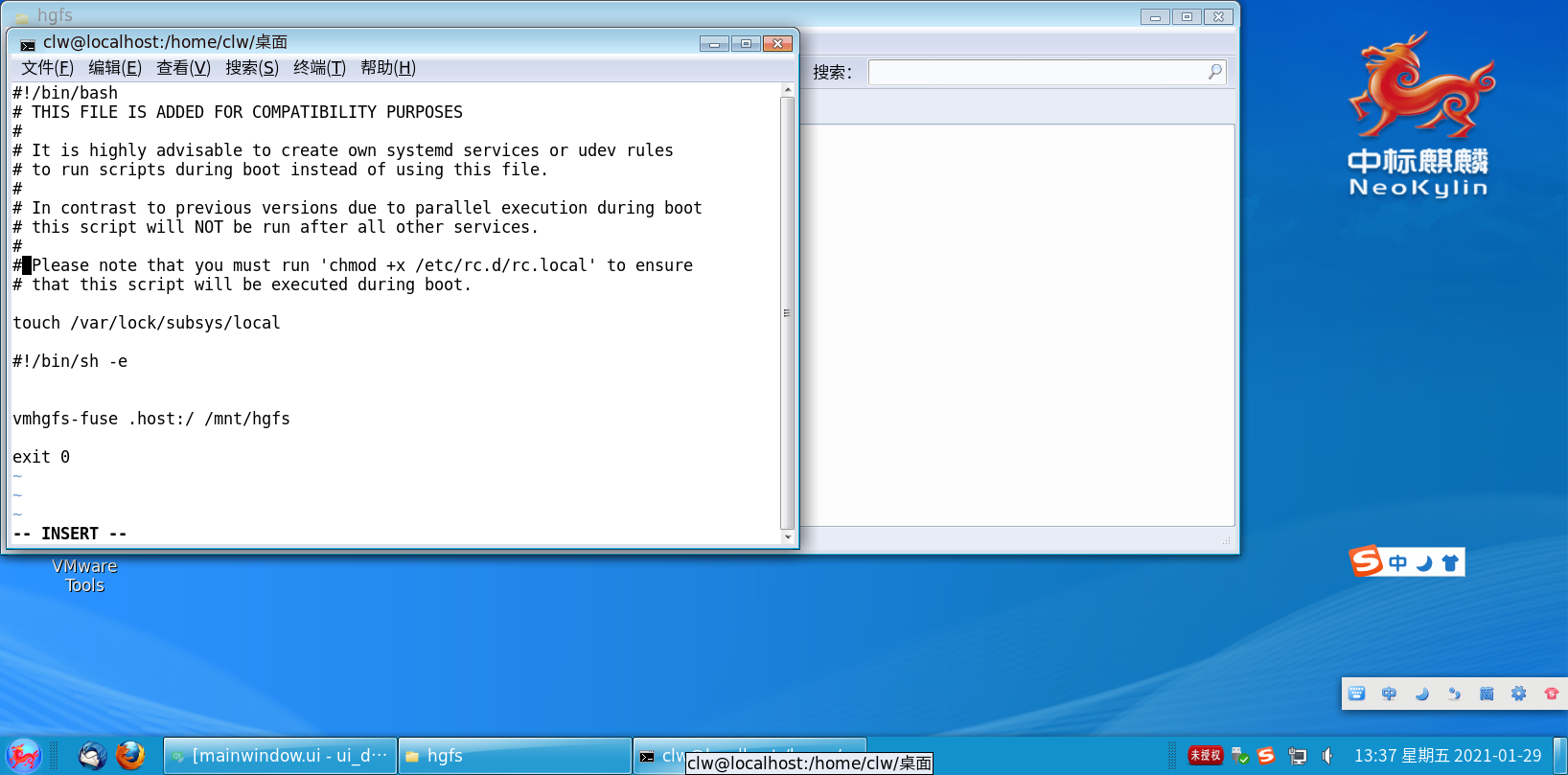Click USB device tray icon with checkmark
The height and width of the screenshot is (775, 1568).
(1239, 756)
